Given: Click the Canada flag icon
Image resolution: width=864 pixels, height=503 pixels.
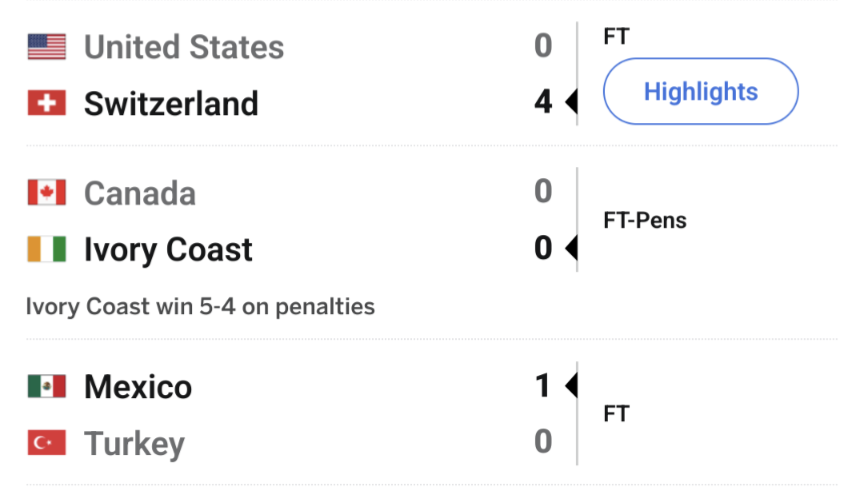Looking at the screenshot, I should pyautogui.click(x=47, y=192).
